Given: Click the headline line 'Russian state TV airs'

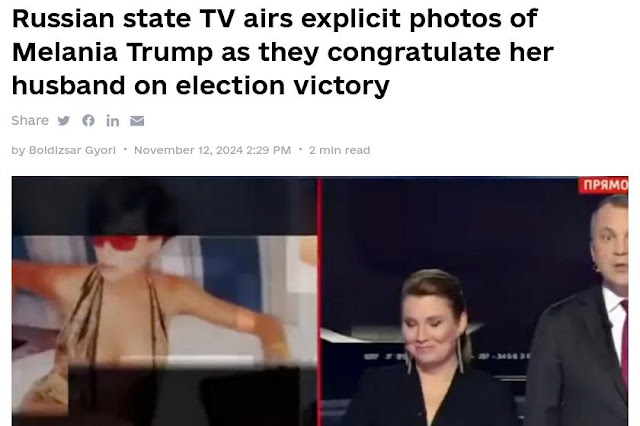Looking at the screenshot, I should (125, 18).
